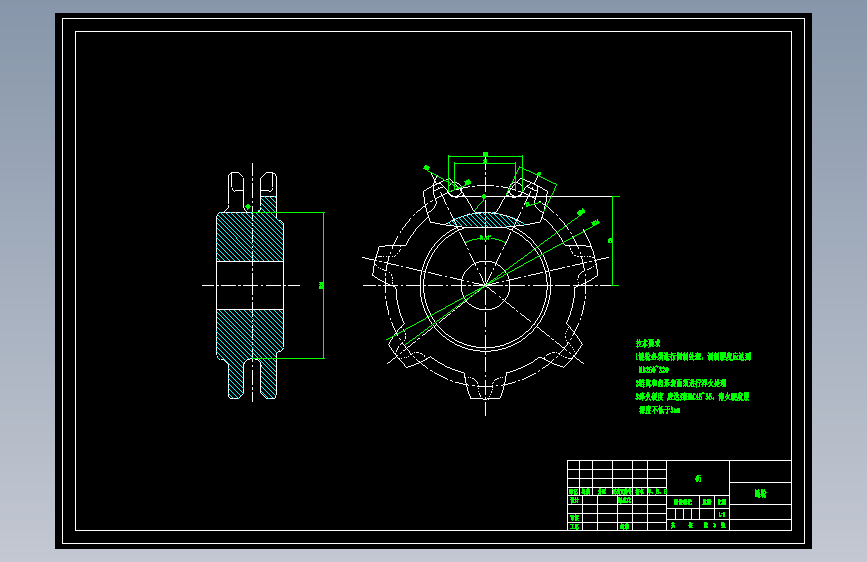Click the scale value 1:1 in the title block

(x=722, y=514)
